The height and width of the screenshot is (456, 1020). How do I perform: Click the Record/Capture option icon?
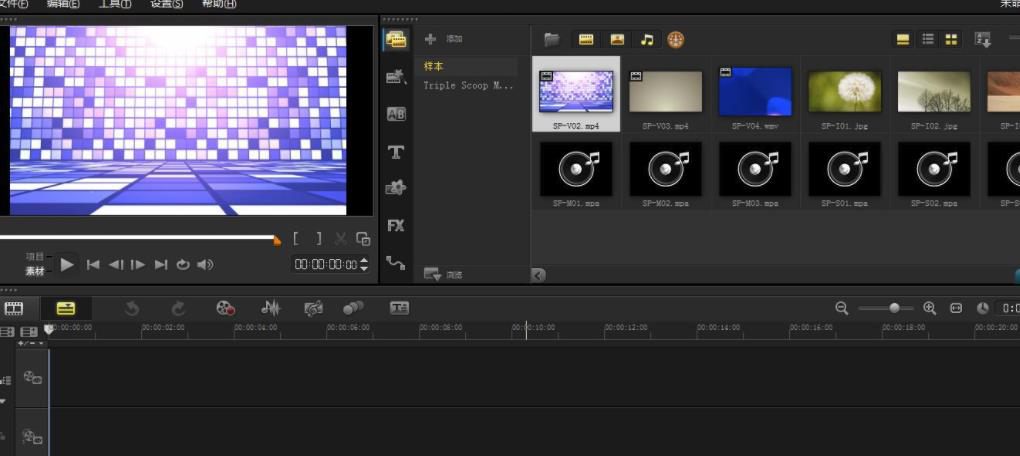226,309
